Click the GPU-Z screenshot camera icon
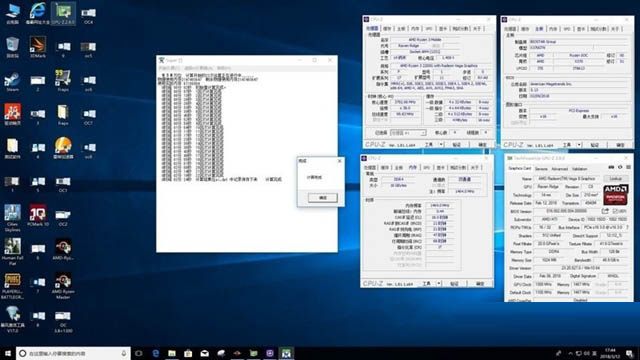The height and width of the screenshot is (360, 640). [611, 167]
